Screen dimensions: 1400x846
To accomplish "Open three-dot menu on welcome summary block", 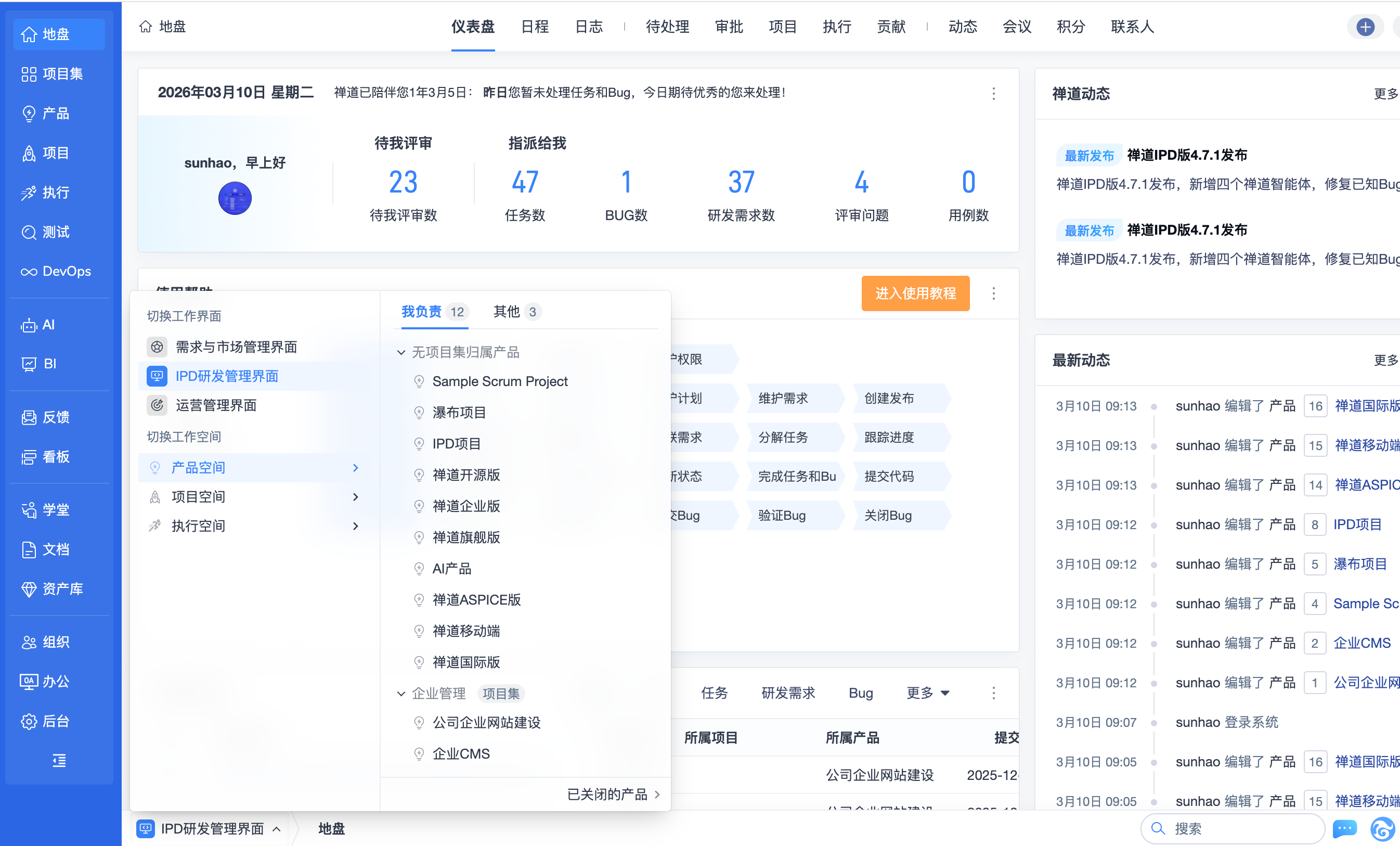I will tap(993, 94).
